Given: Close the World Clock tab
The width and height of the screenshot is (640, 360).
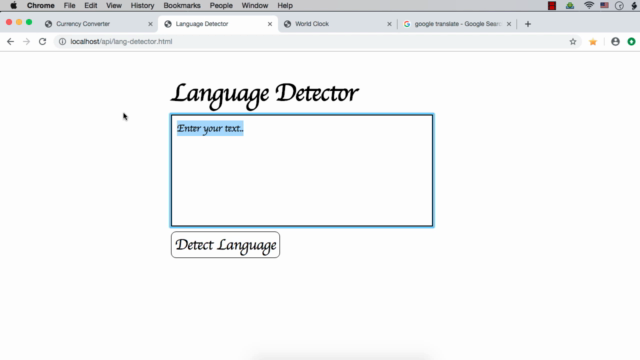Looking at the screenshot, I should pyautogui.click(x=389, y=24).
